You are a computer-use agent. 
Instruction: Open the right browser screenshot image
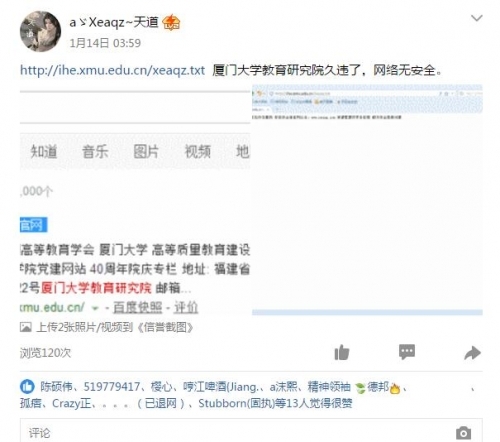(x=367, y=200)
